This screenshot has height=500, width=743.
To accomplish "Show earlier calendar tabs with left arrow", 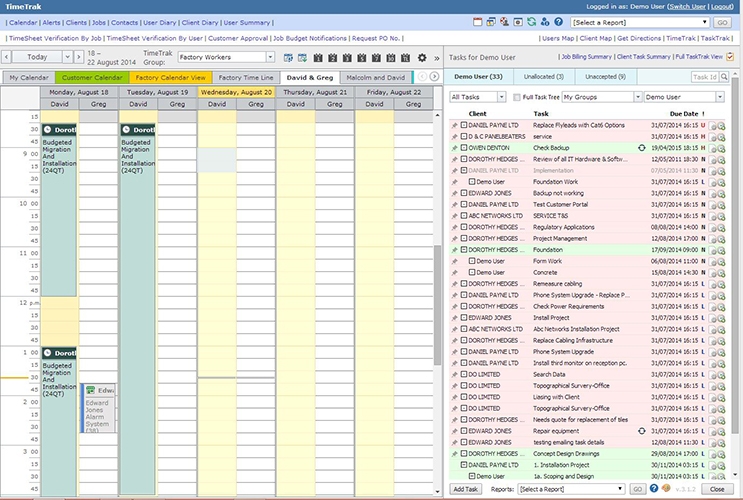I will [422, 77].
